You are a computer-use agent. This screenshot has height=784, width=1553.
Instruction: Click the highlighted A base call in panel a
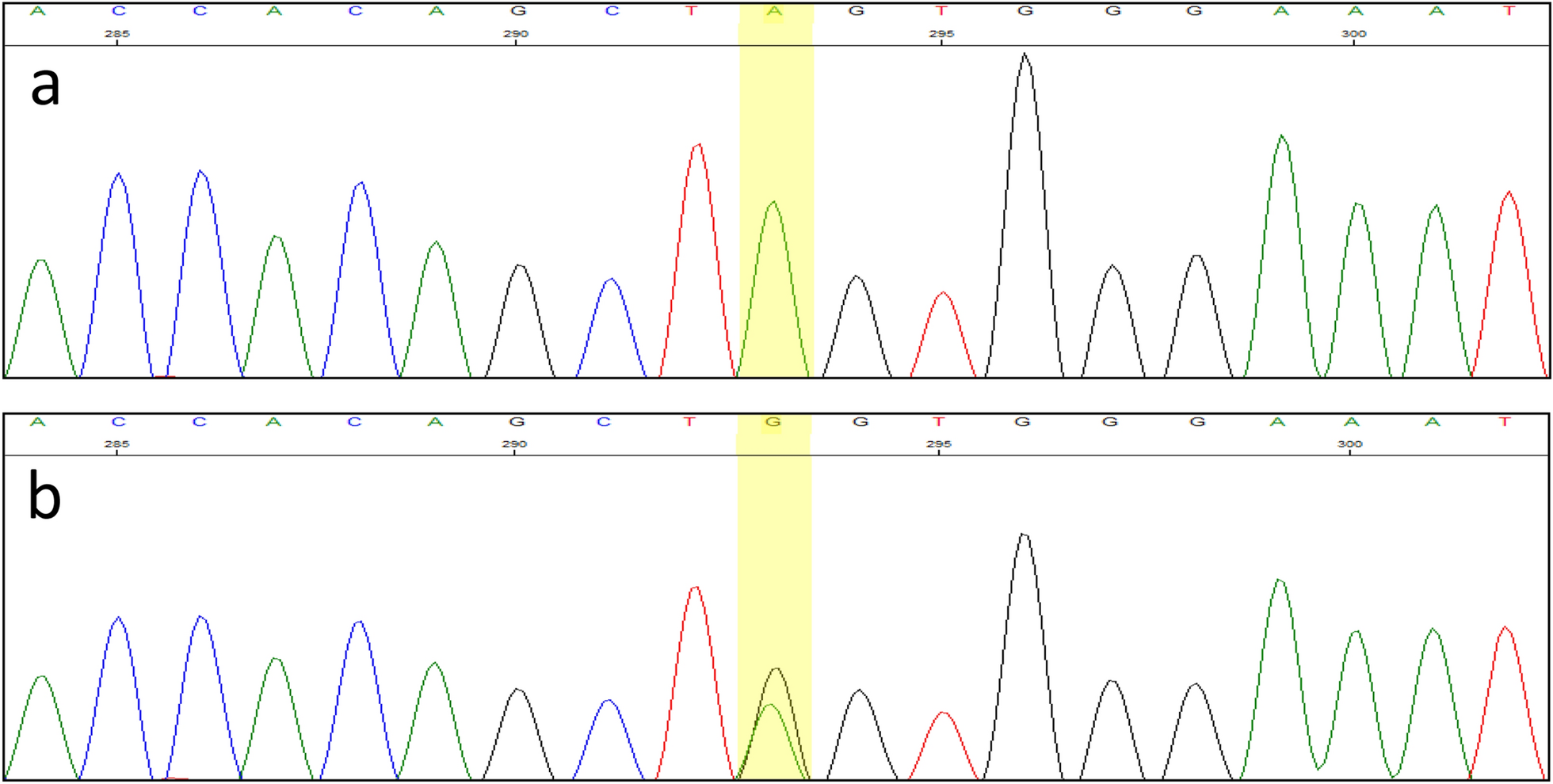775,11
